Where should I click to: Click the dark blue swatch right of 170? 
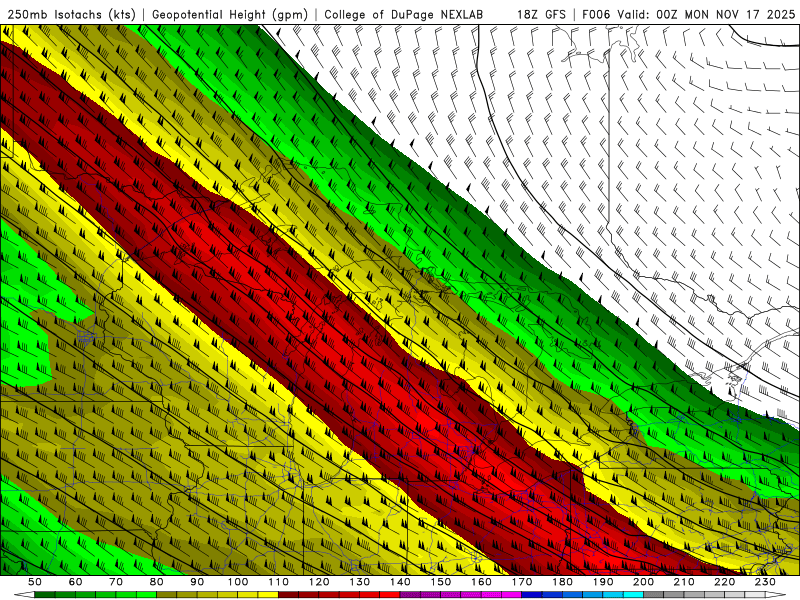click(532, 594)
